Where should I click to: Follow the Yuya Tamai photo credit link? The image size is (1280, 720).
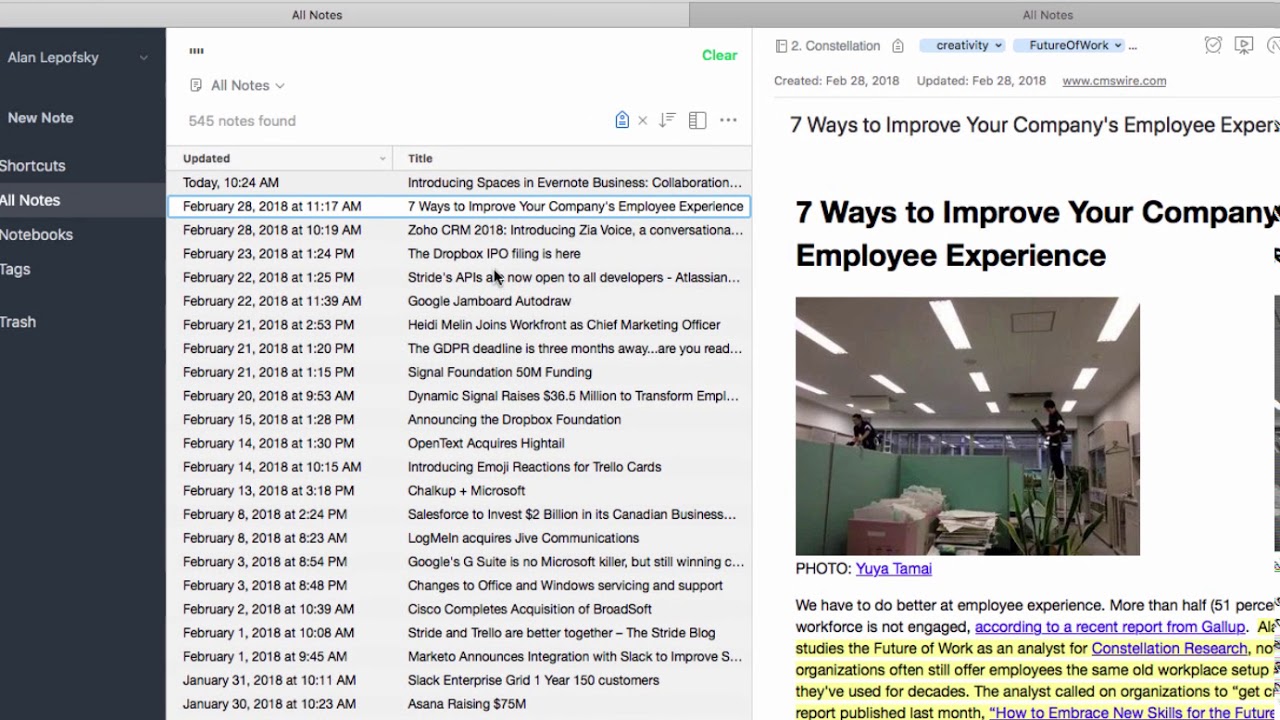[x=893, y=568]
